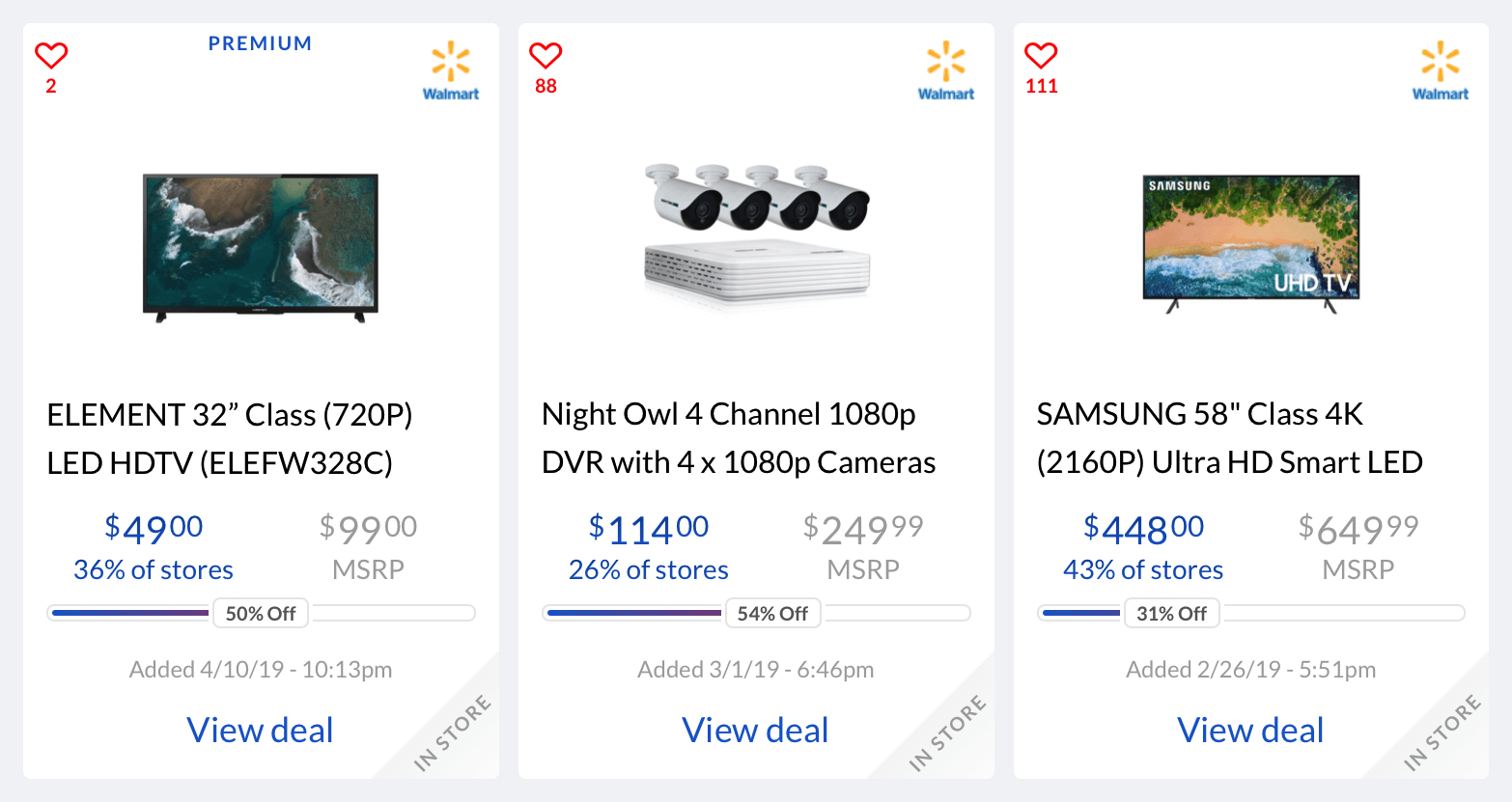Click the 54% Off discount bar
The image size is (1512, 802).
(756, 613)
